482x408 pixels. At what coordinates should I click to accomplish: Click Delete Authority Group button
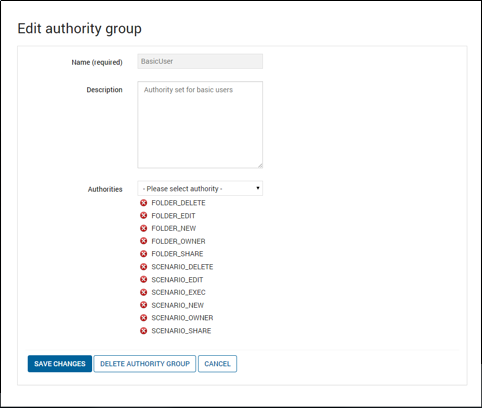coord(145,364)
